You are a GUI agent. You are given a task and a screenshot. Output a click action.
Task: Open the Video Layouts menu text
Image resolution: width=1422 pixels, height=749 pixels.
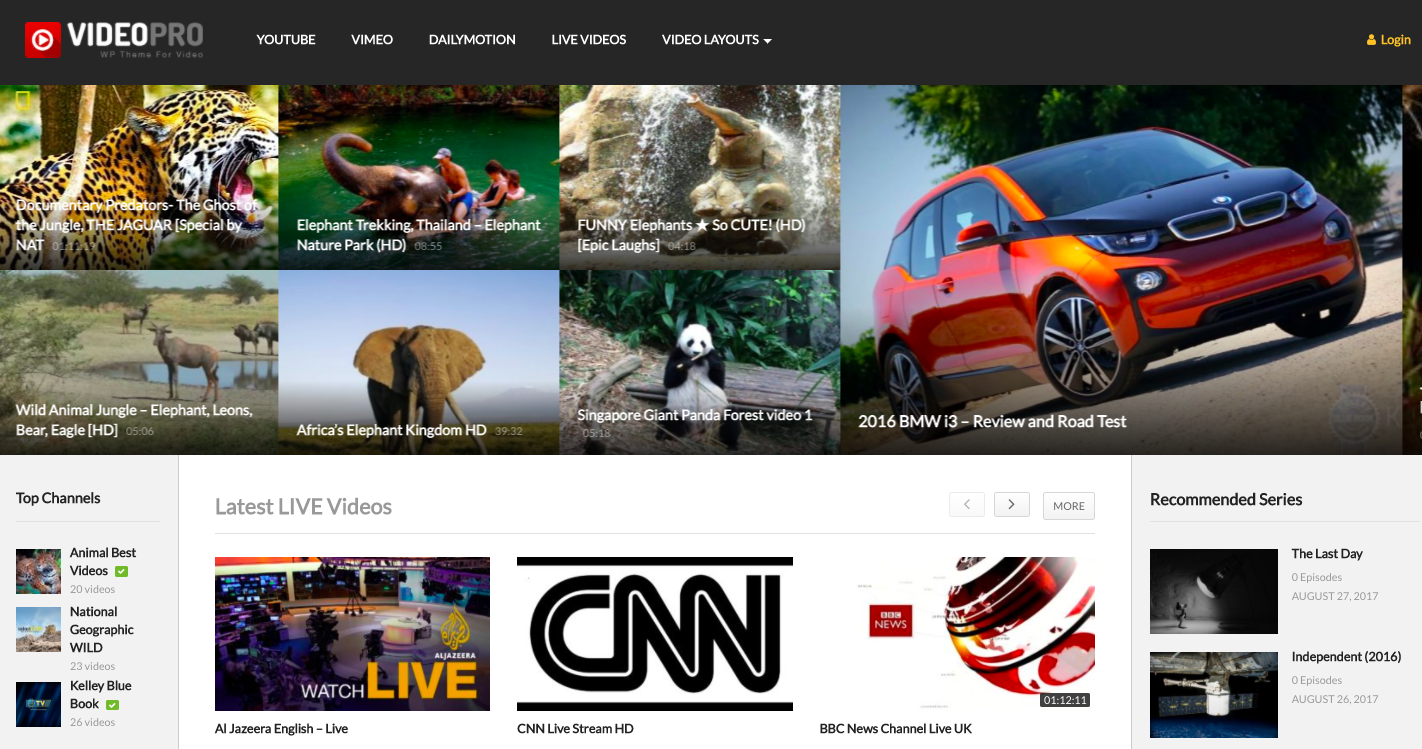(x=710, y=40)
